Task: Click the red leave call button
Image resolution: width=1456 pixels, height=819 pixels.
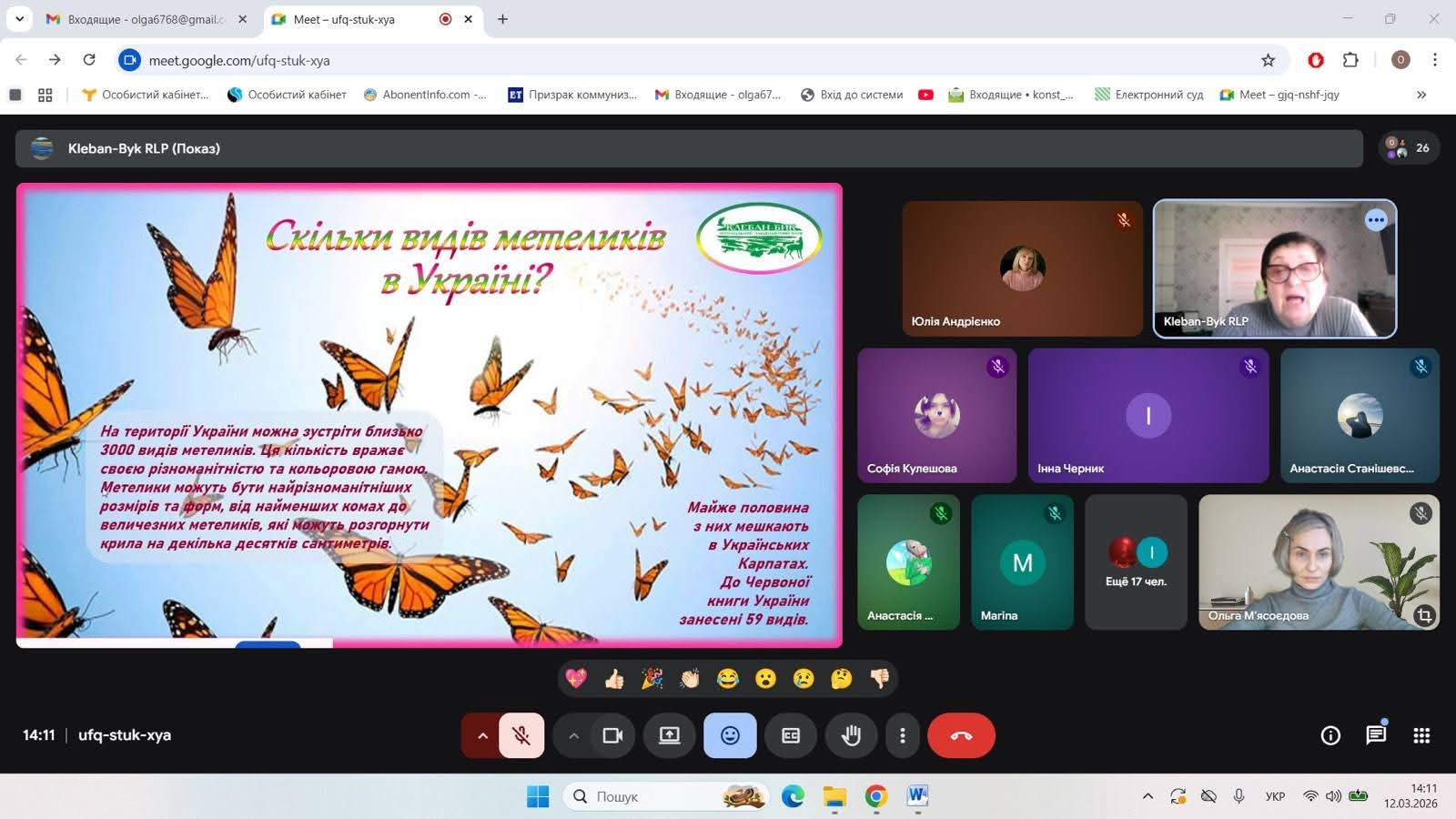Action: [961, 735]
